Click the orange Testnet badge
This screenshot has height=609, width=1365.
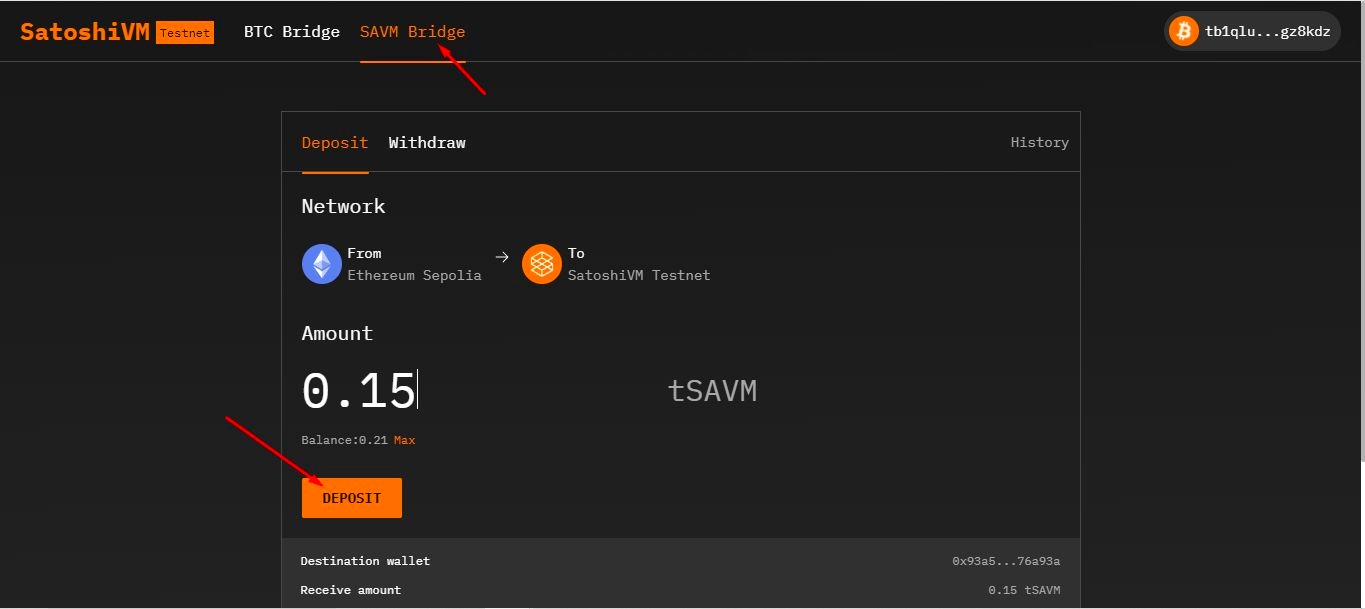point(185,33)
